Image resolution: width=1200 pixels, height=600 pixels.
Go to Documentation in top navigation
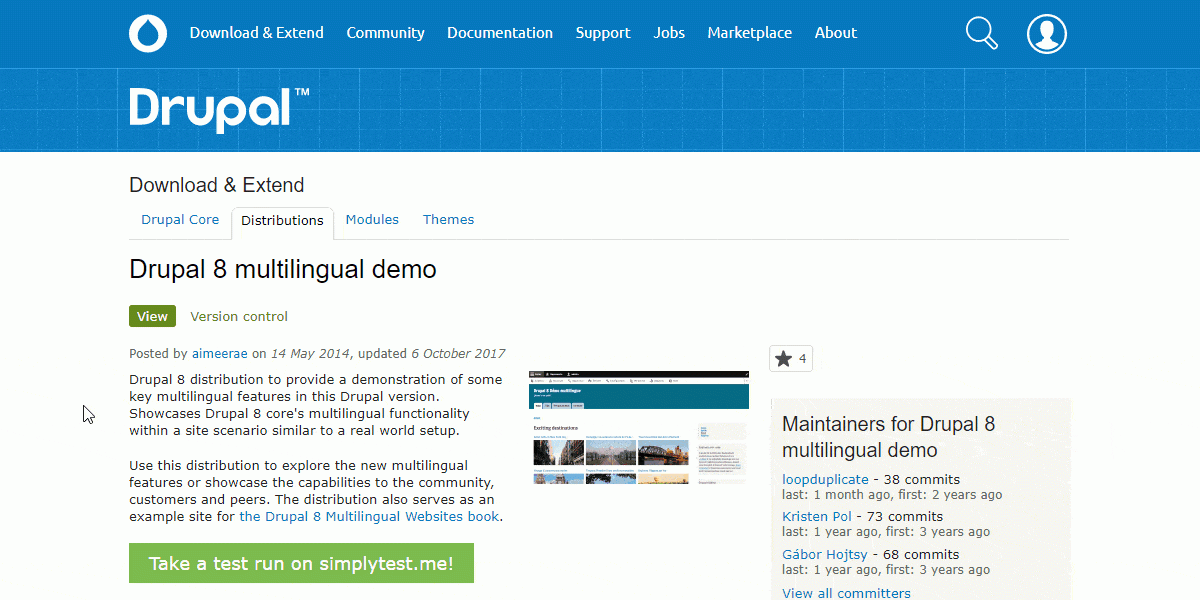coord(500,33)
